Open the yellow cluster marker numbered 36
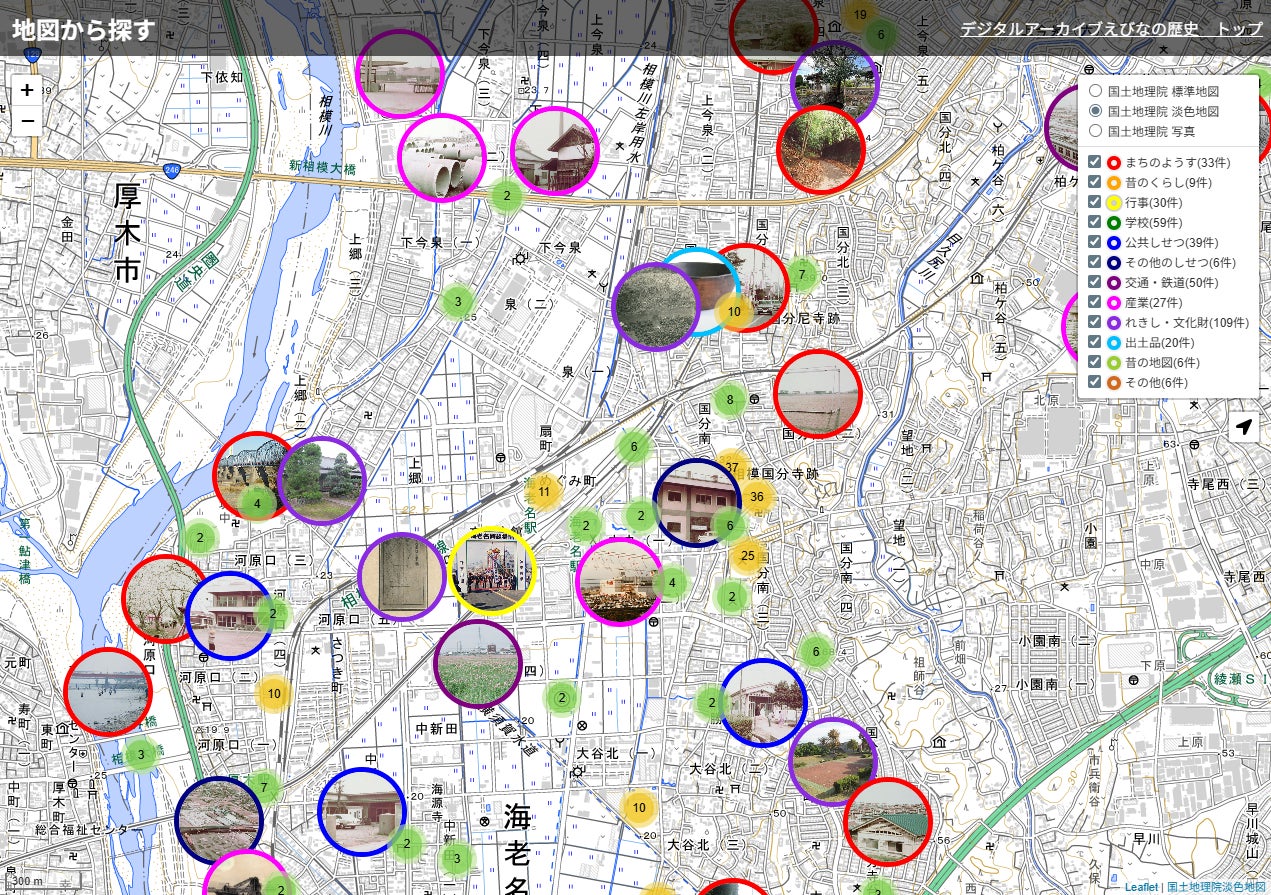This screenshot has width=1271, height=895. (757, 497)
